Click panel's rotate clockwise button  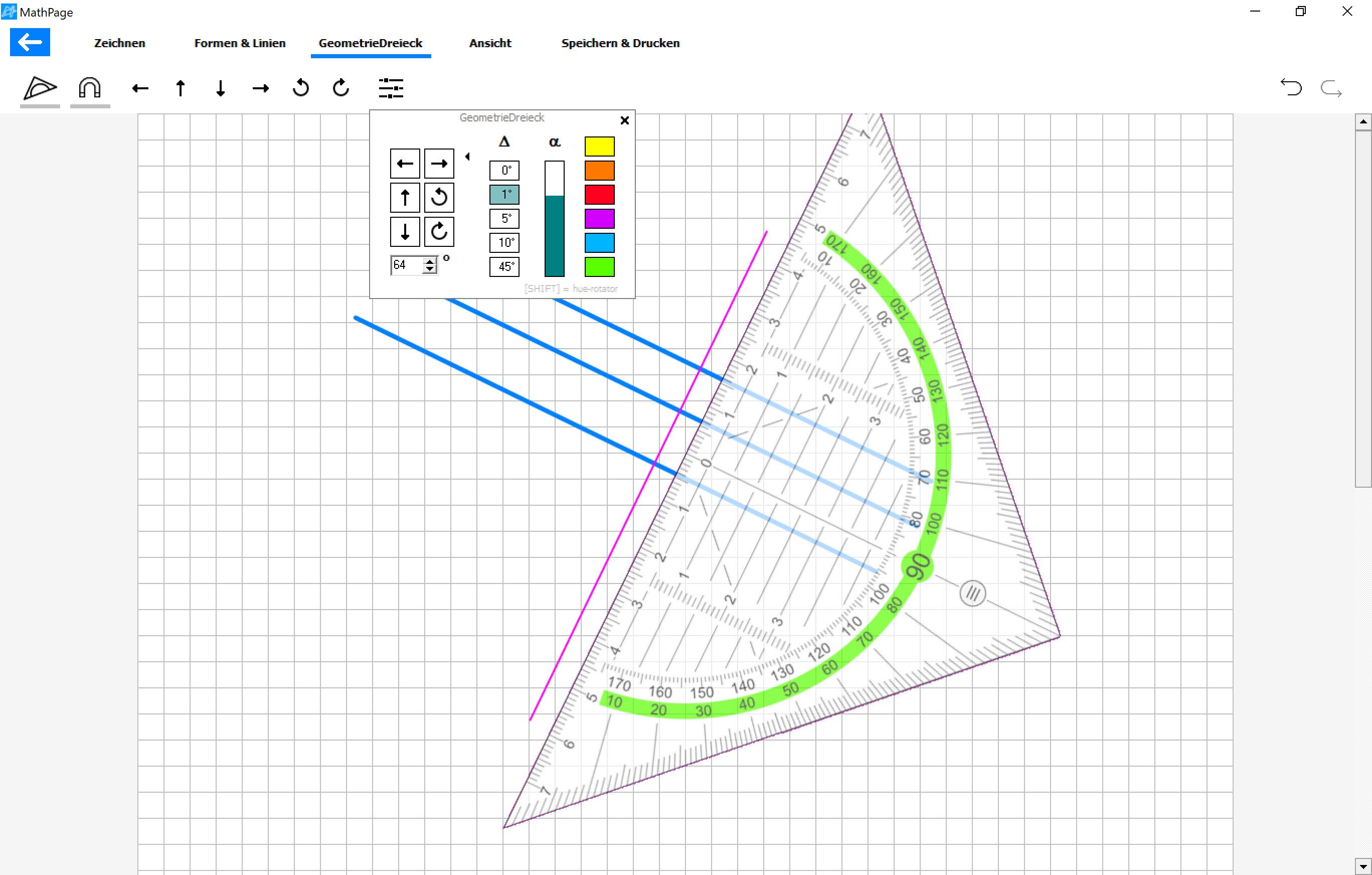[x=439, y=231]
